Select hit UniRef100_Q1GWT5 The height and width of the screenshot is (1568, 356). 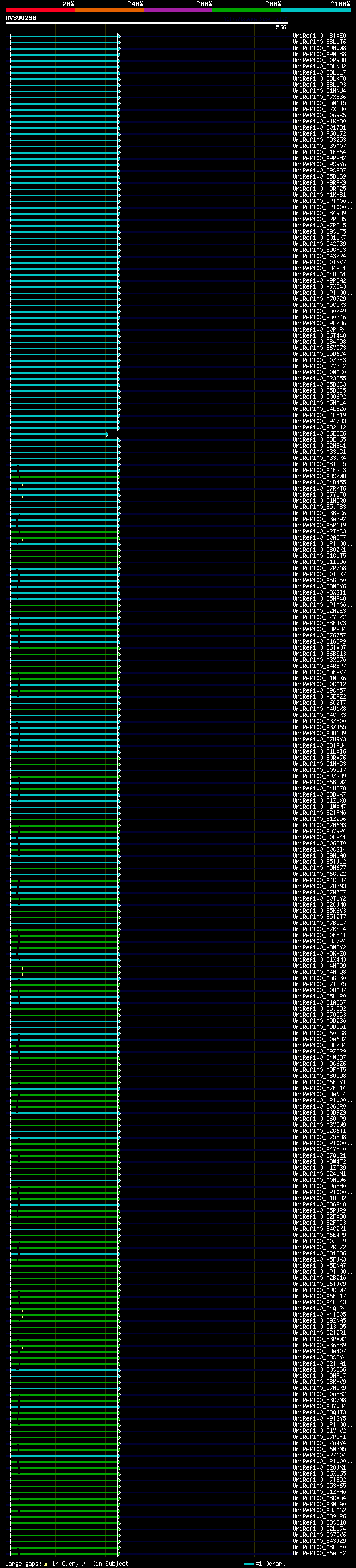point(319,556)
